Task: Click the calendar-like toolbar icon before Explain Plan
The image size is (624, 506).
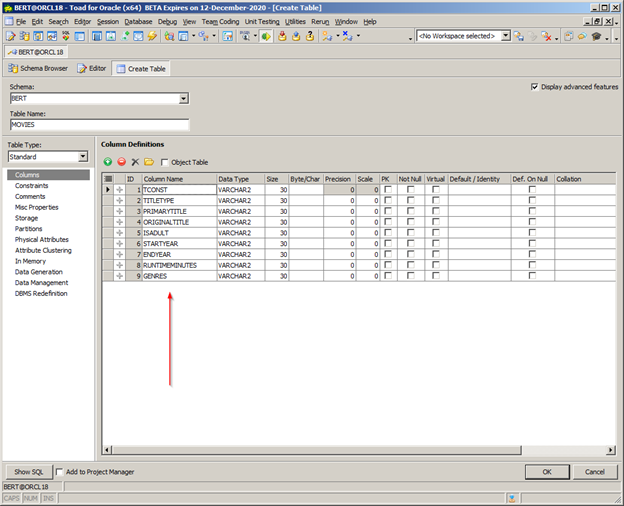Action: (x=227, y=36)
